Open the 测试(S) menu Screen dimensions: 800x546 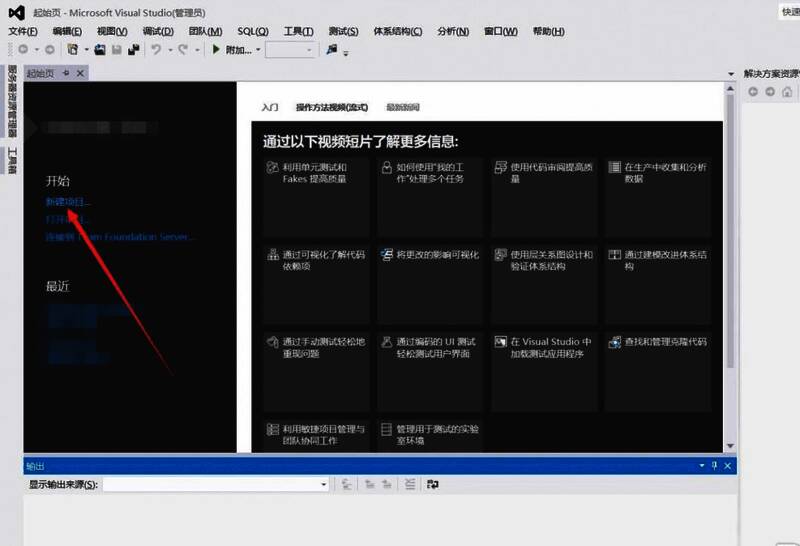(343, 32)
